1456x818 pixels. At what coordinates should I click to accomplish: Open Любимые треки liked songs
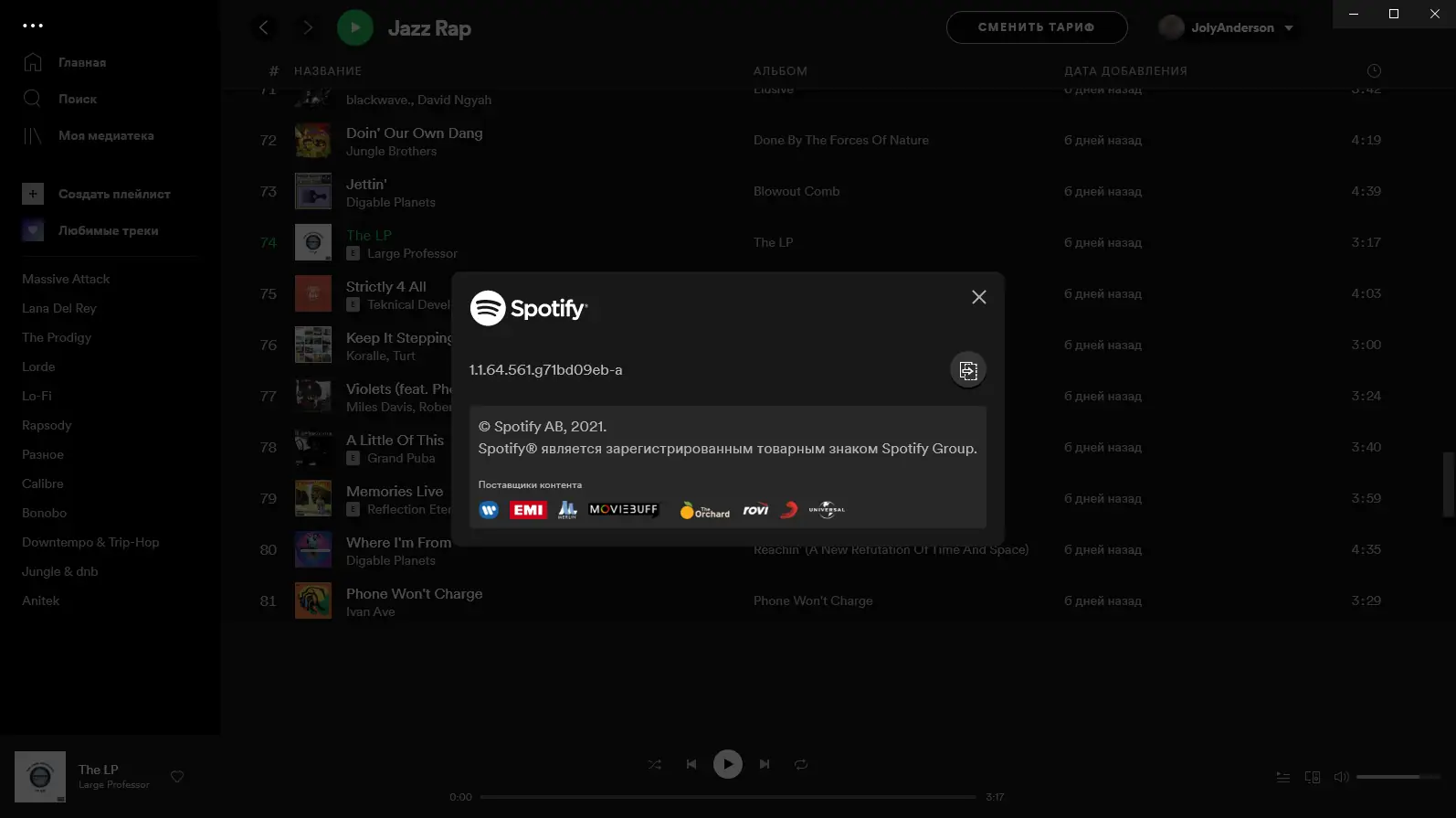90,230
